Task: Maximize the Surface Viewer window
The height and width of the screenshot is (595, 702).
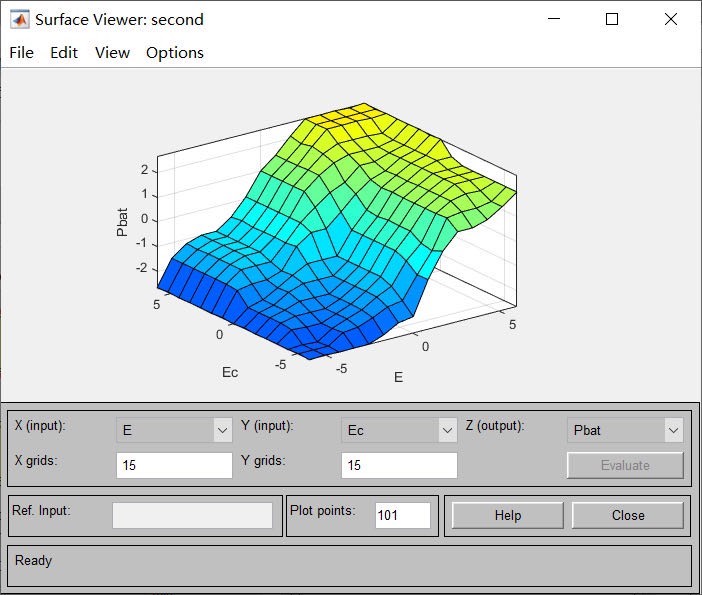Action: pos(612,19)
